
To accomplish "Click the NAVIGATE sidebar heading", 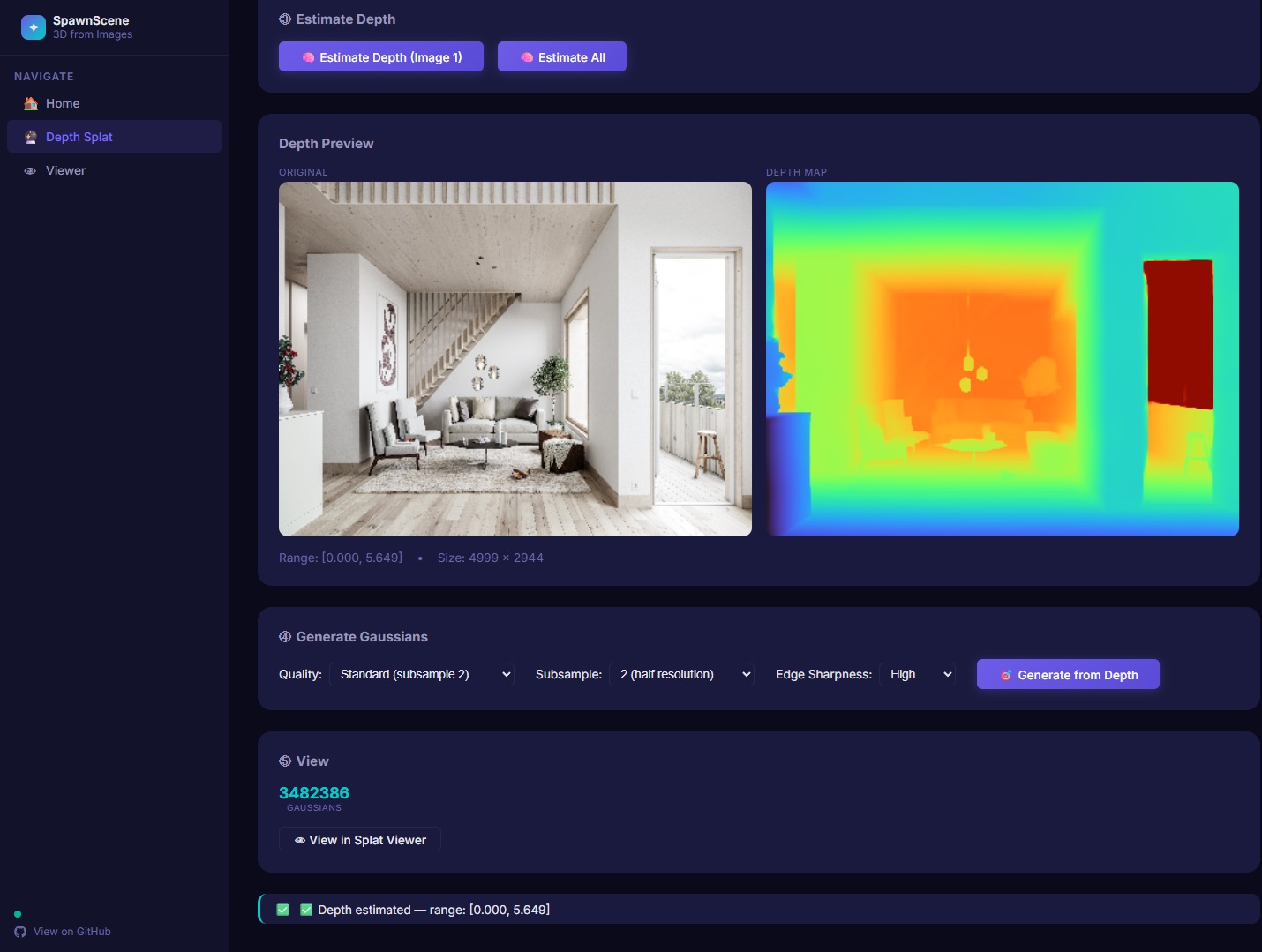I will (x=44, y=77).
